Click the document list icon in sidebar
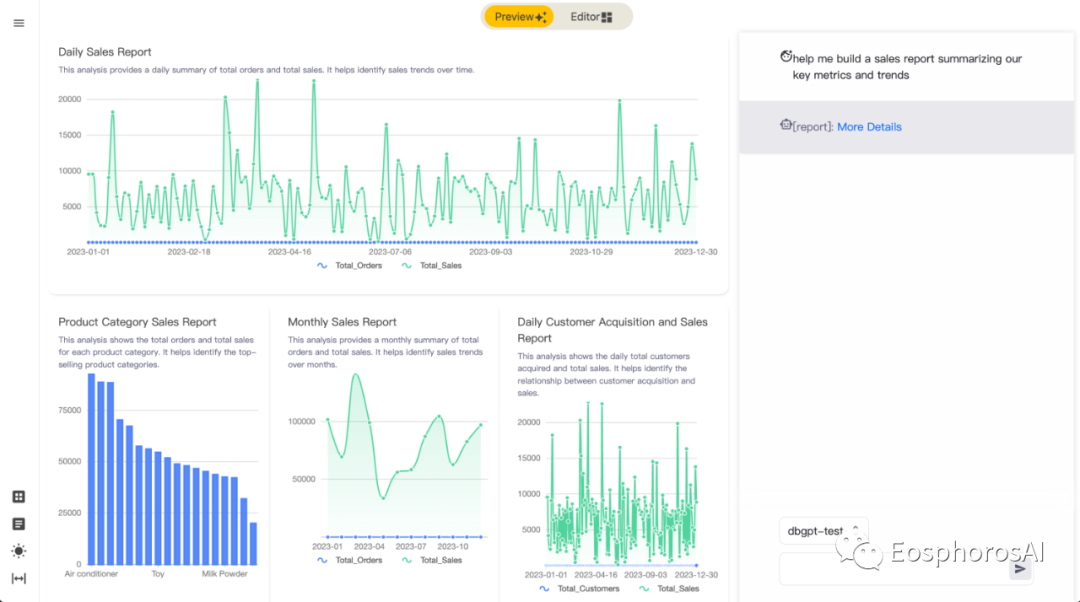This screenshot has height=602, width=1080. click(19, 524)
